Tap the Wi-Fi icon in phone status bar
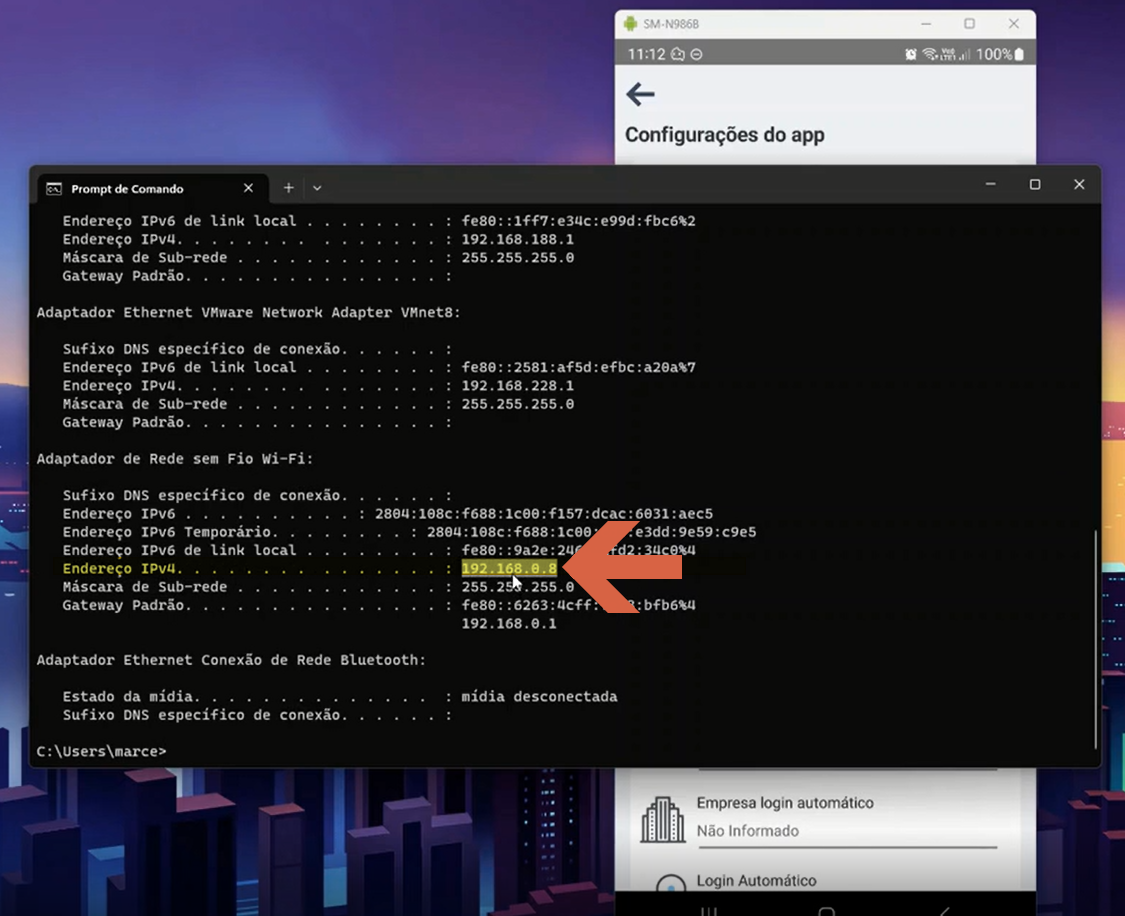This screenshot has width=1125, height=916. click(930, 54)
